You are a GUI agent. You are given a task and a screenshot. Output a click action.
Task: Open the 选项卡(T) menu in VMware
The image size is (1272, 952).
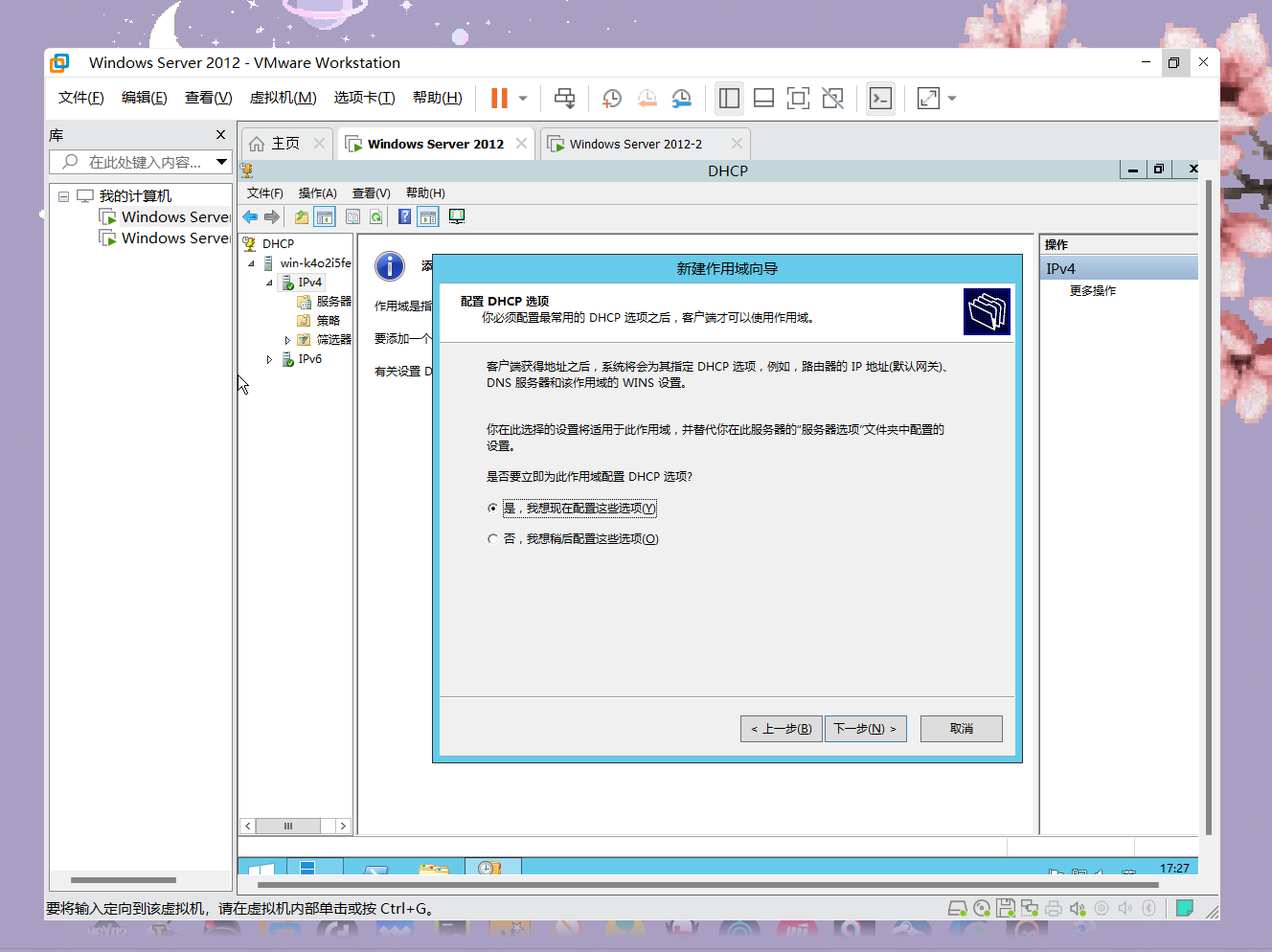click(364, 98)
